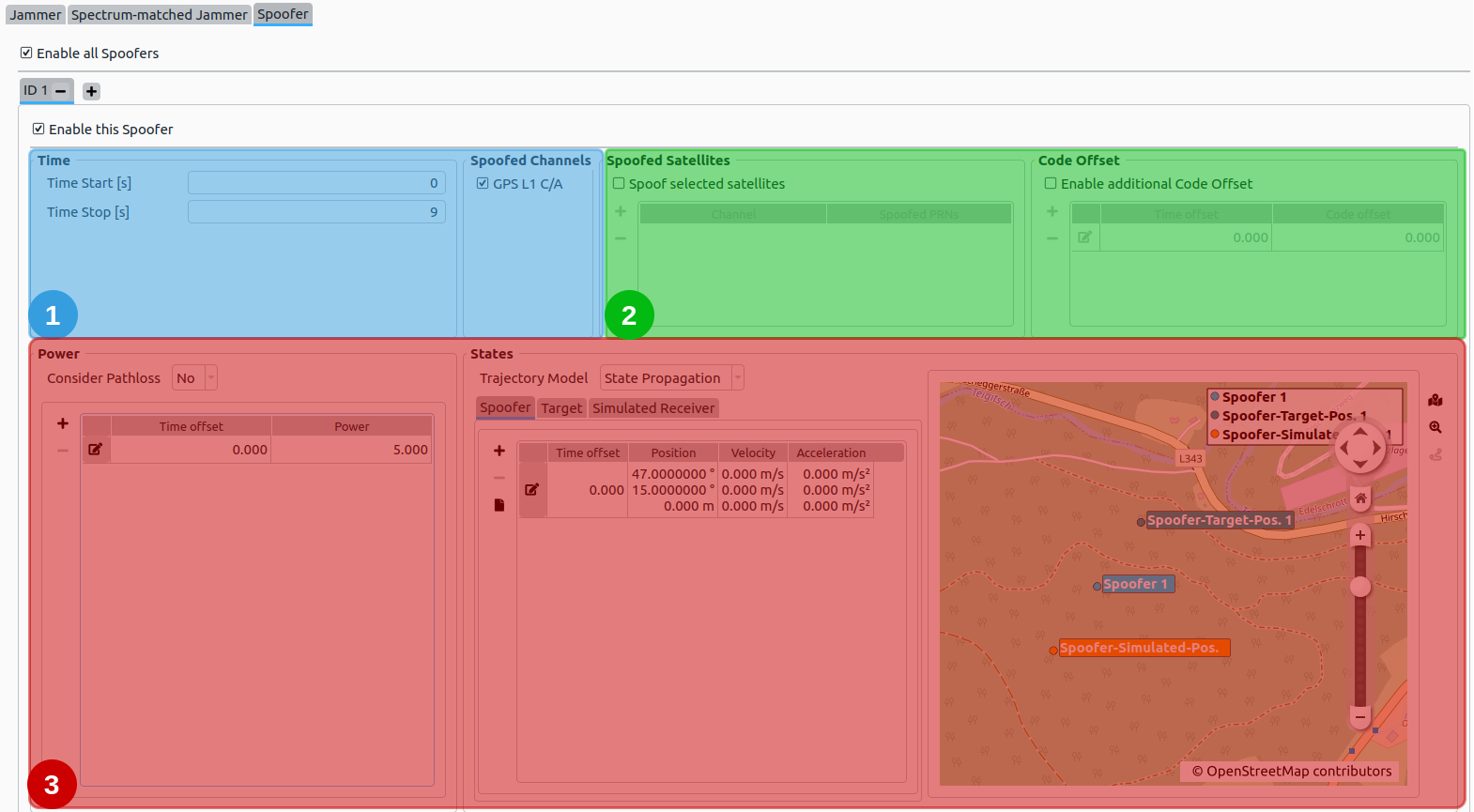Expand the Trajectory Model dropdown
The height and width of the screenshot is (812, 1474).
(x=671, y=378)
